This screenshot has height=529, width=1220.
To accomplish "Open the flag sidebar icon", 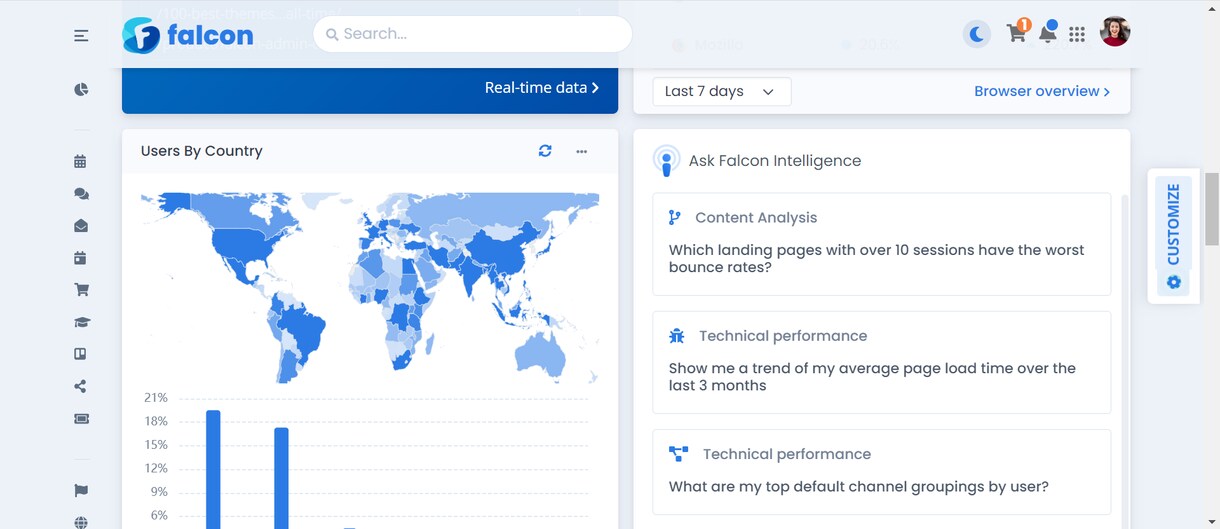I will point(81,491).
